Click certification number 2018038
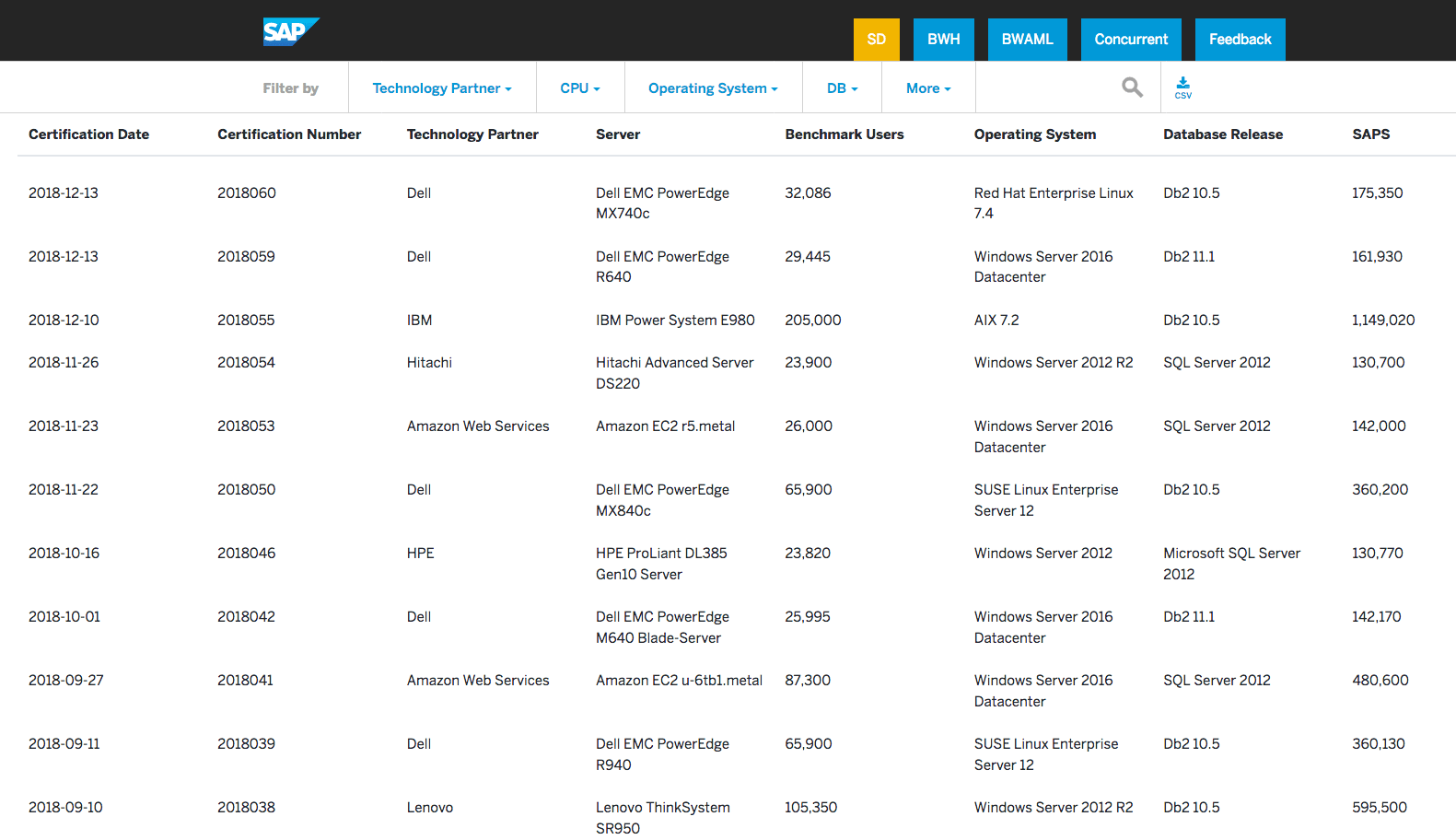The width and height of the screenshot is (1456, 840). coord(246,808)
